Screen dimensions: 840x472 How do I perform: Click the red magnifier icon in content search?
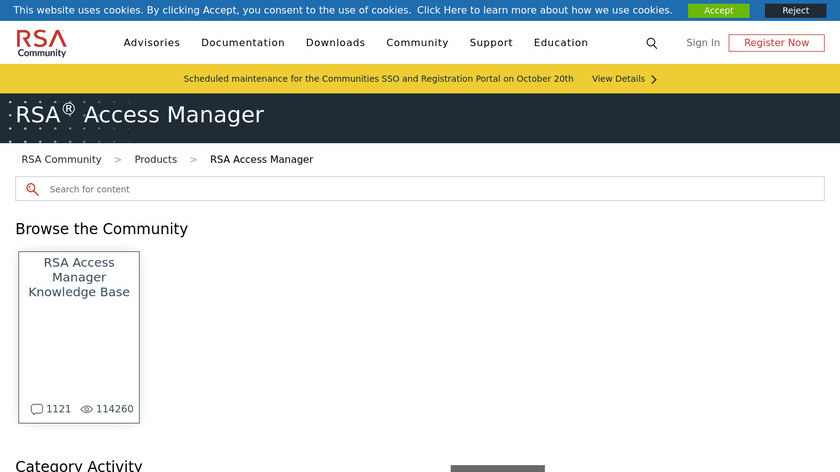[32, 189]
